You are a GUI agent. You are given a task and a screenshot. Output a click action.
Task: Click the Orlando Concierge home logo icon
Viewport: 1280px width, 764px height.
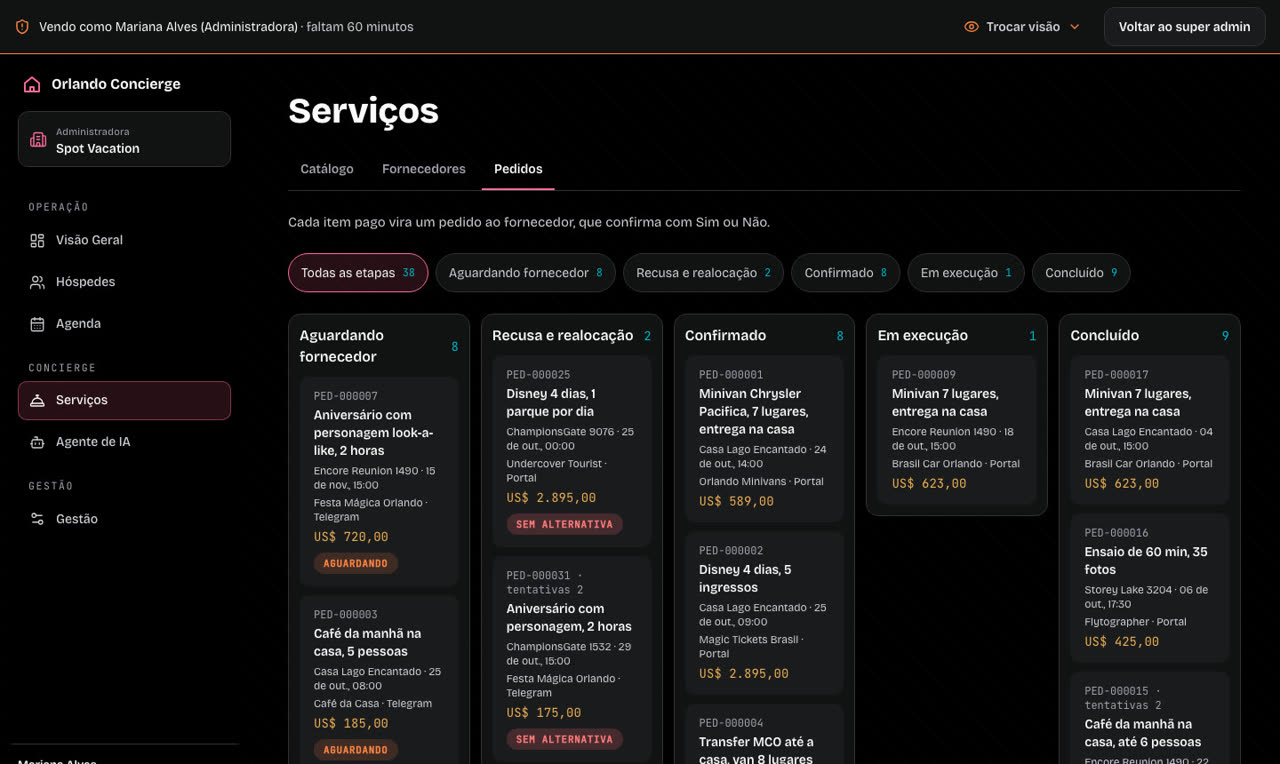pyautogui.click(x=32, y=84)
